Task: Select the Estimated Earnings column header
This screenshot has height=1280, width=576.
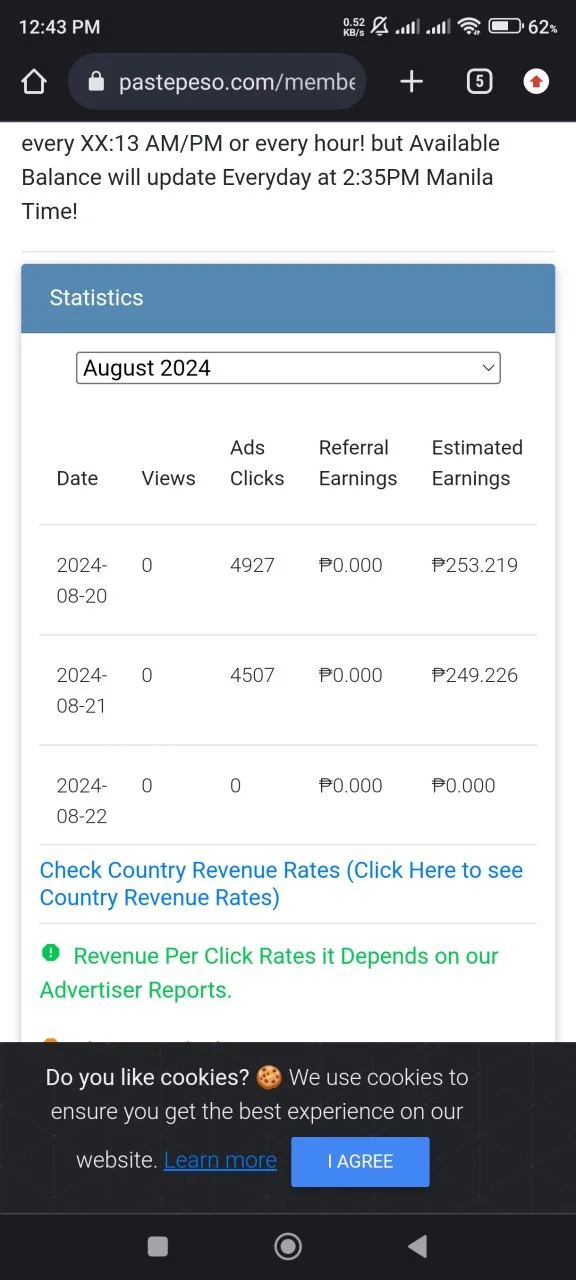Action: point(477,463)
